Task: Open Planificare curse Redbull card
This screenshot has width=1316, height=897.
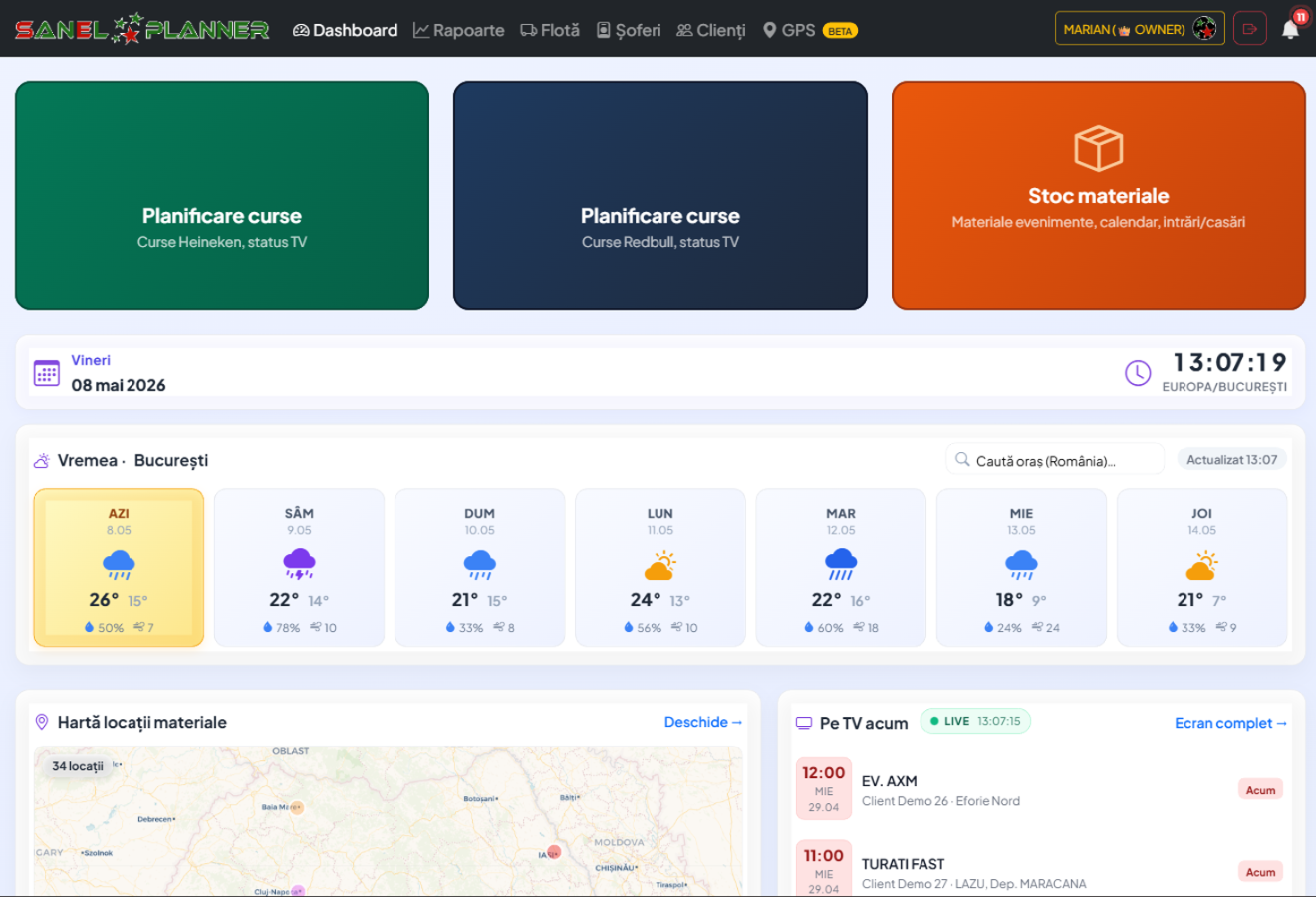Action: click(660, 195)
